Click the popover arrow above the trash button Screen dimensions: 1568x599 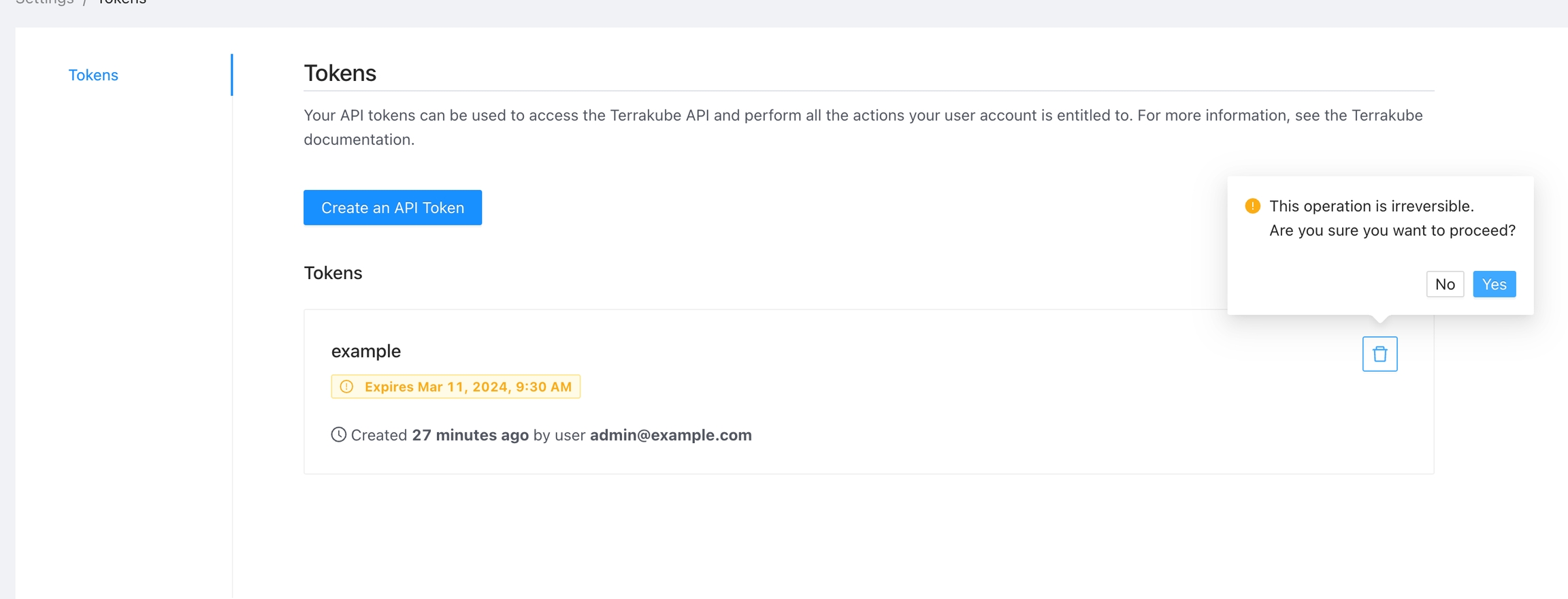[1379, 318]
